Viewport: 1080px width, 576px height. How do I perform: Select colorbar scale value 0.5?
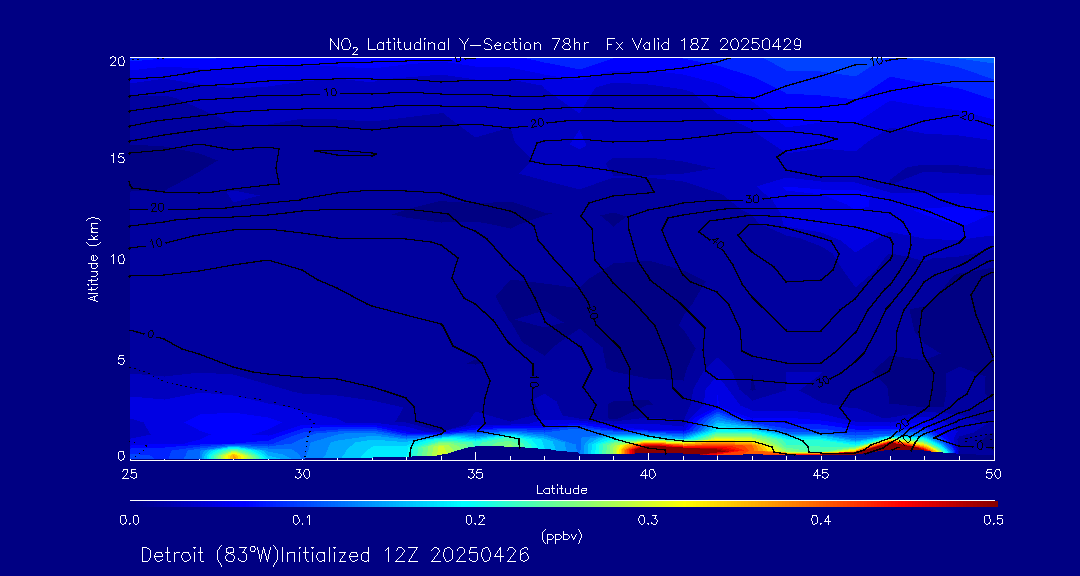tap(993, 520)
